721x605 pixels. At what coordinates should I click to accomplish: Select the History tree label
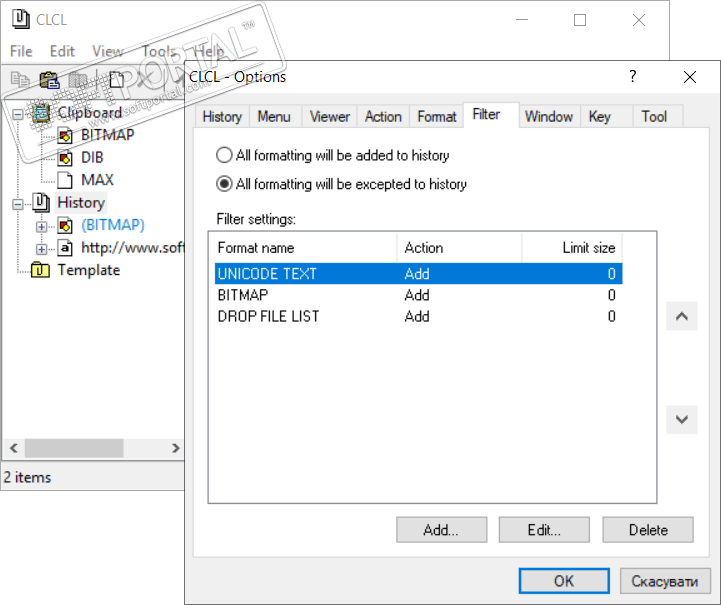(81, 203)
